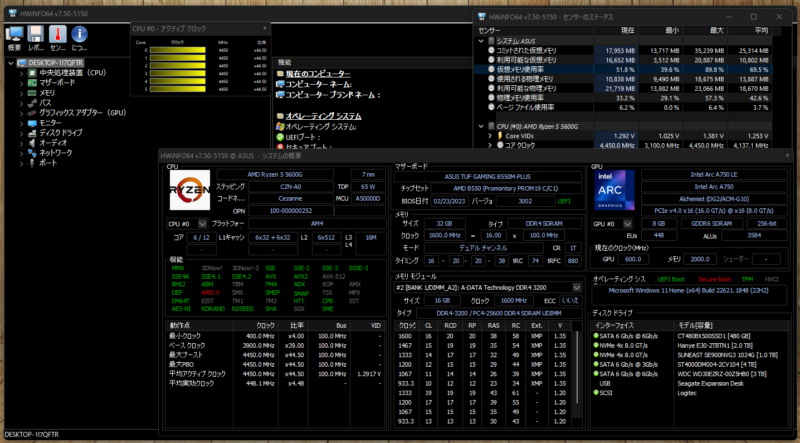Image resolution: width=800 pixels, height=443 pixels.
Task: Expand Core VIDs sensor row
Action: point(490,136)
